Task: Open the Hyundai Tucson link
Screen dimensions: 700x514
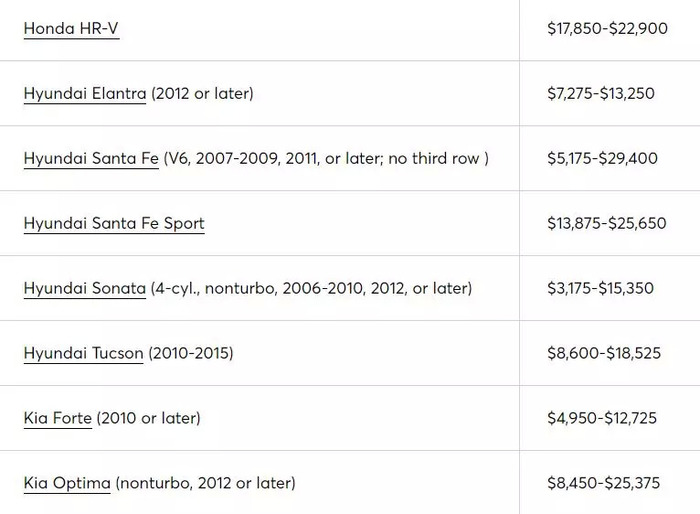Action: click(x=83, y=353)
